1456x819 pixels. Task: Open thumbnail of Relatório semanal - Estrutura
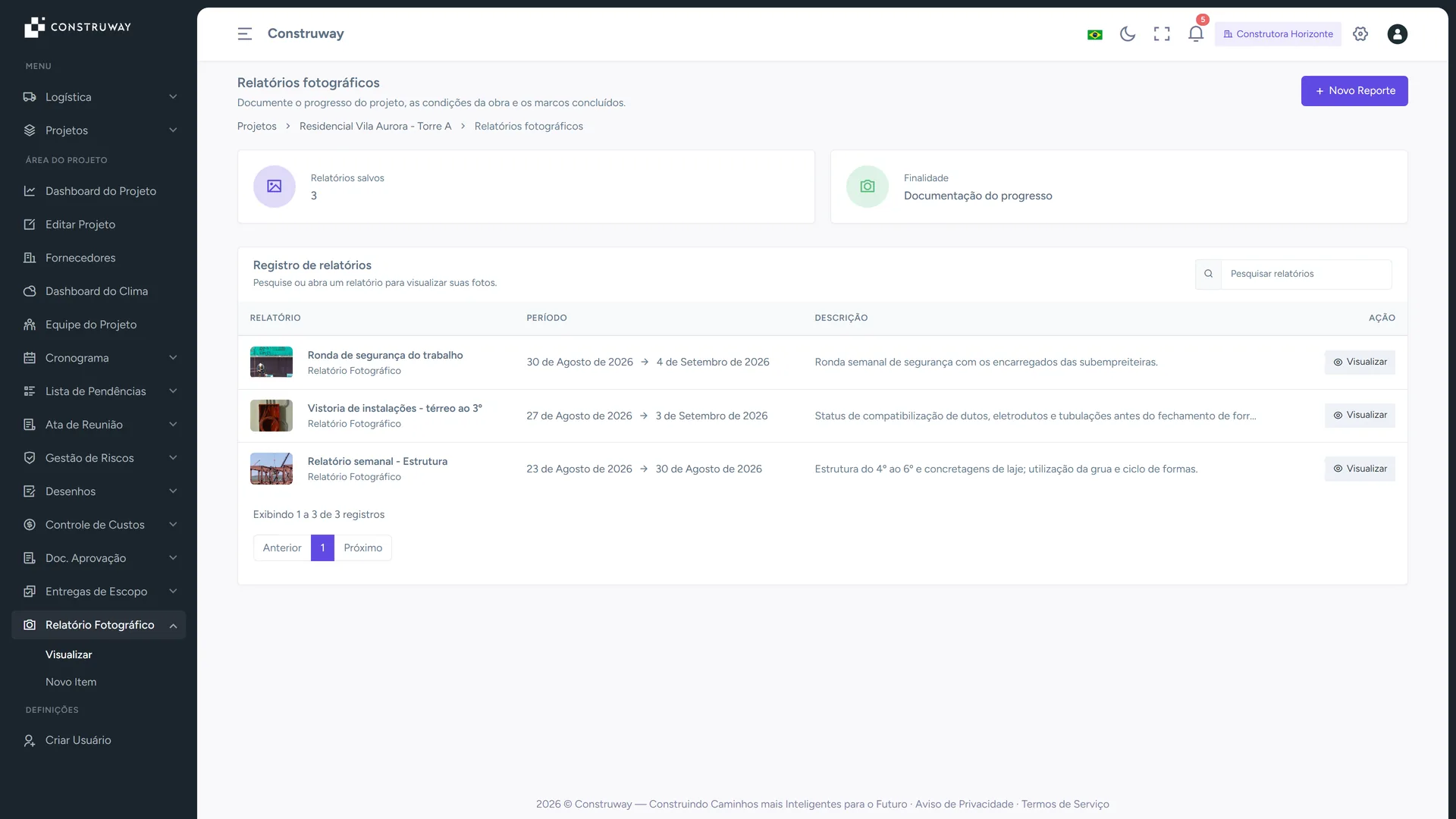point(271,469)
